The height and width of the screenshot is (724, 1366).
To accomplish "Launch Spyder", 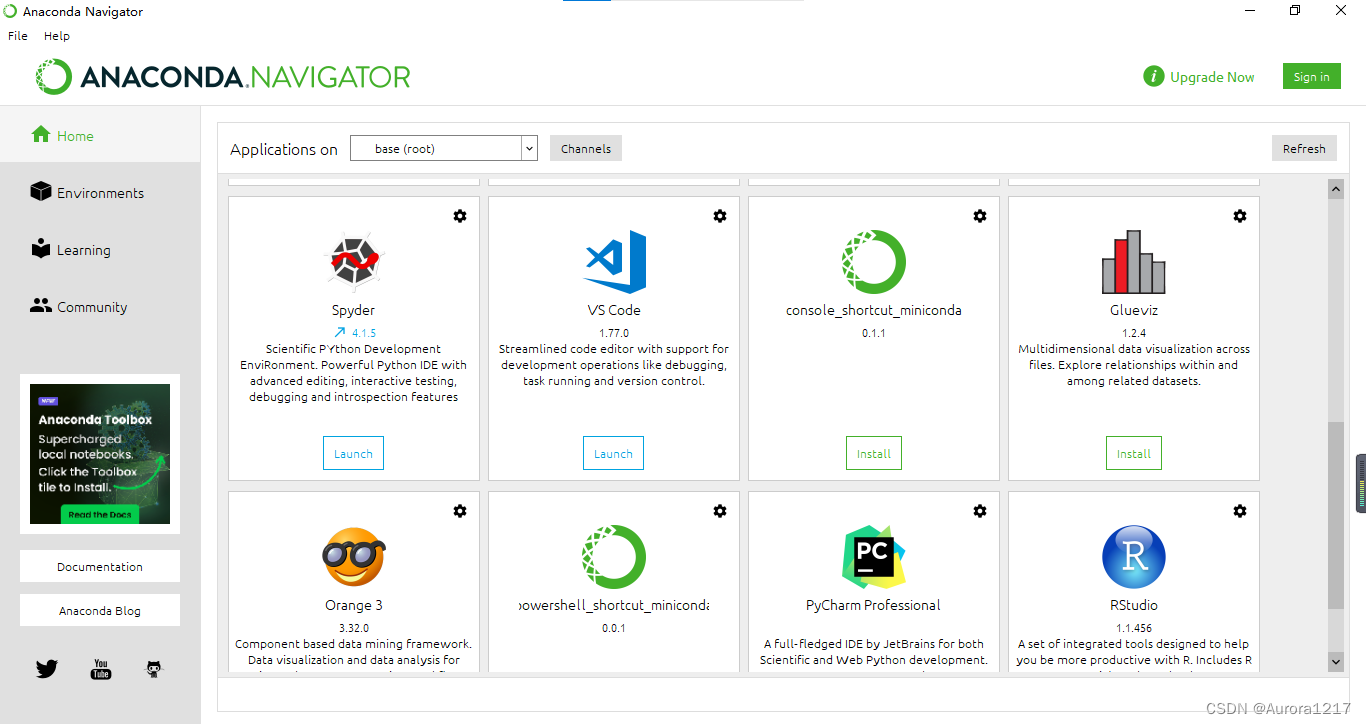I will 353,453.
